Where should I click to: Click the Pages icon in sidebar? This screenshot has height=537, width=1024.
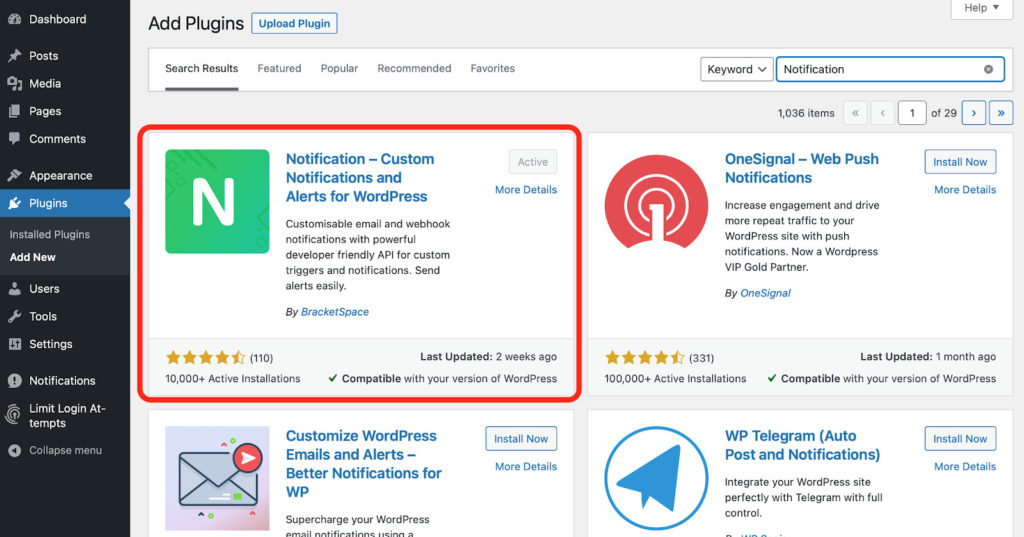click(14, 111)
